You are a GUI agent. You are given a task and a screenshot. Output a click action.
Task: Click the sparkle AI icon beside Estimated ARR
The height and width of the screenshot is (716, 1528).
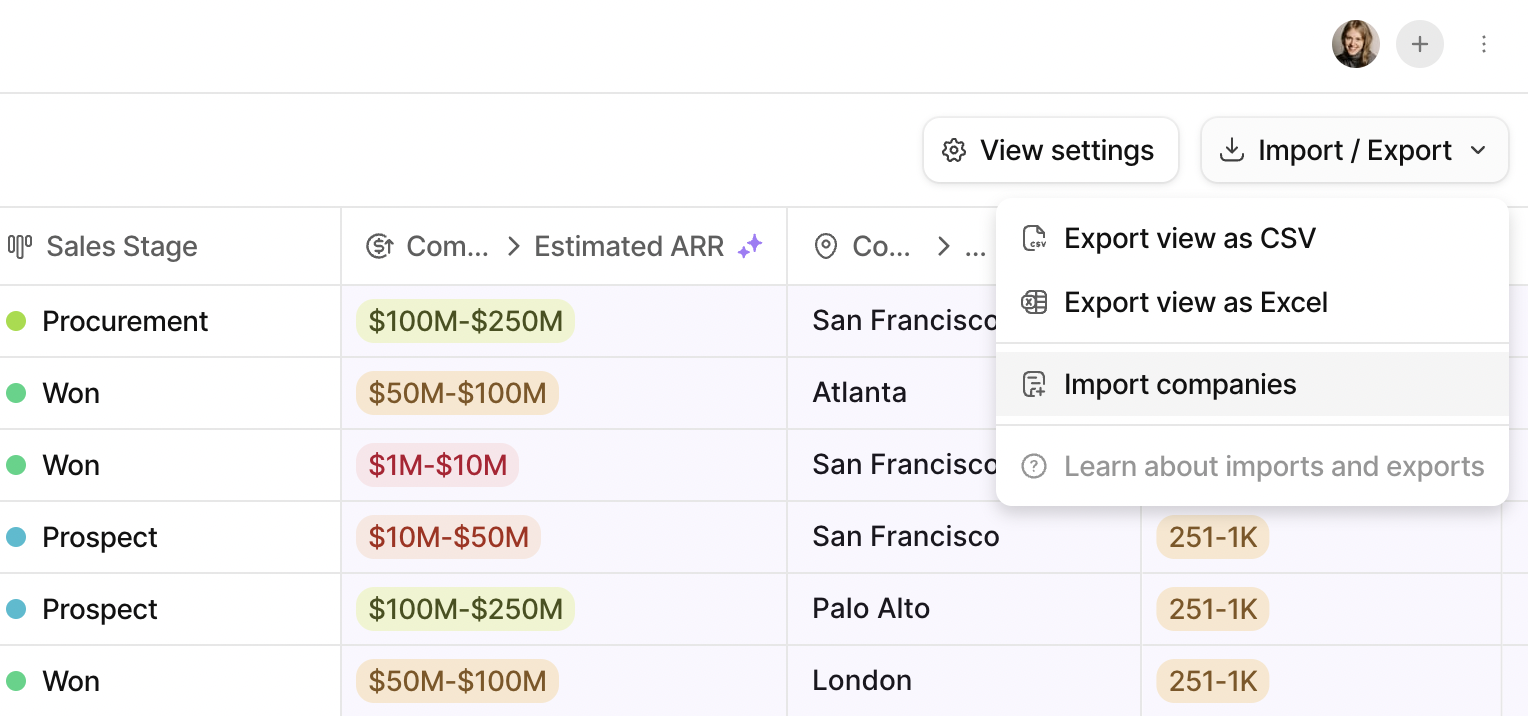click(750, 246)
